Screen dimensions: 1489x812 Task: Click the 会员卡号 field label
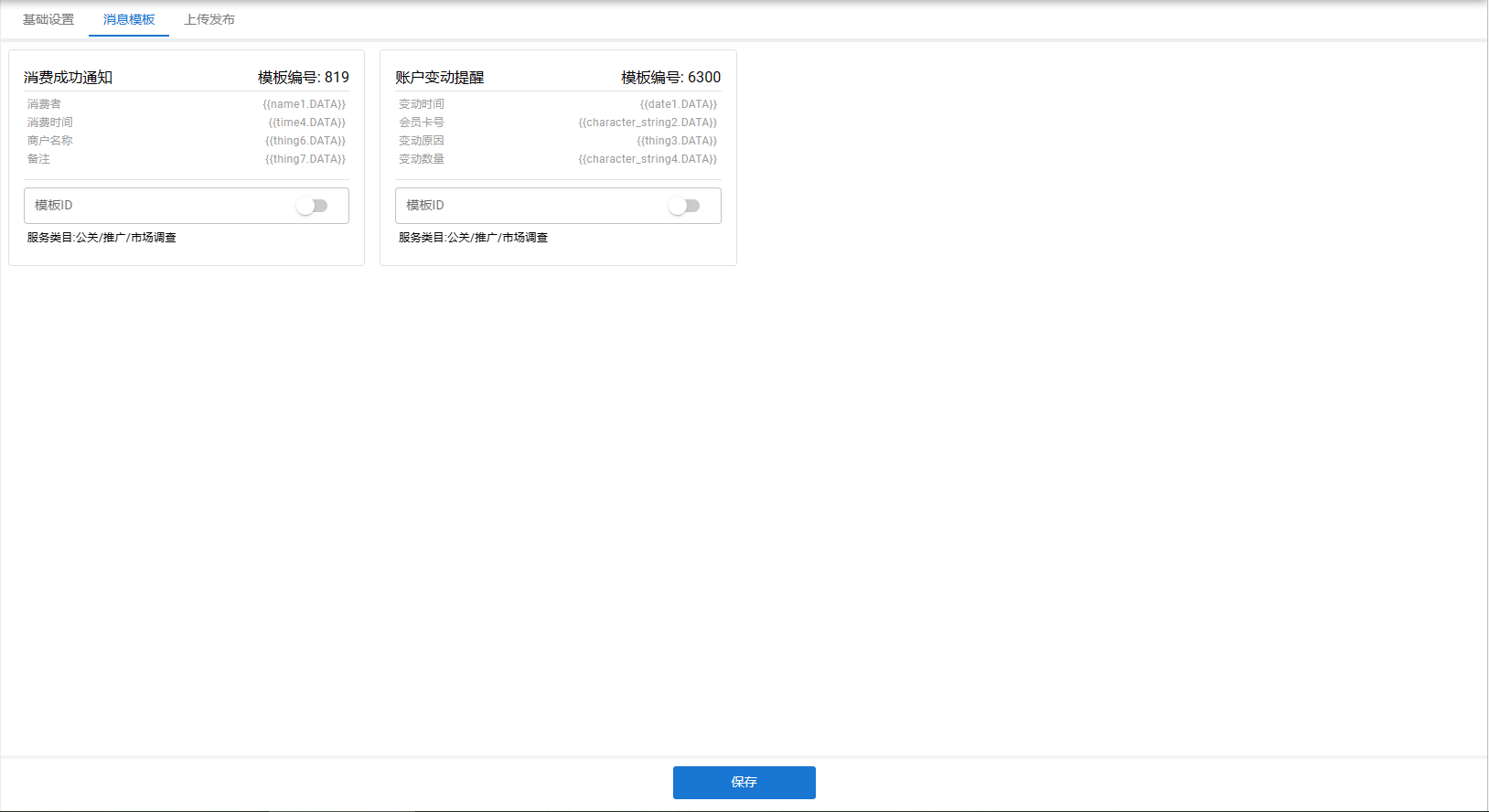[x=422, y=123]
